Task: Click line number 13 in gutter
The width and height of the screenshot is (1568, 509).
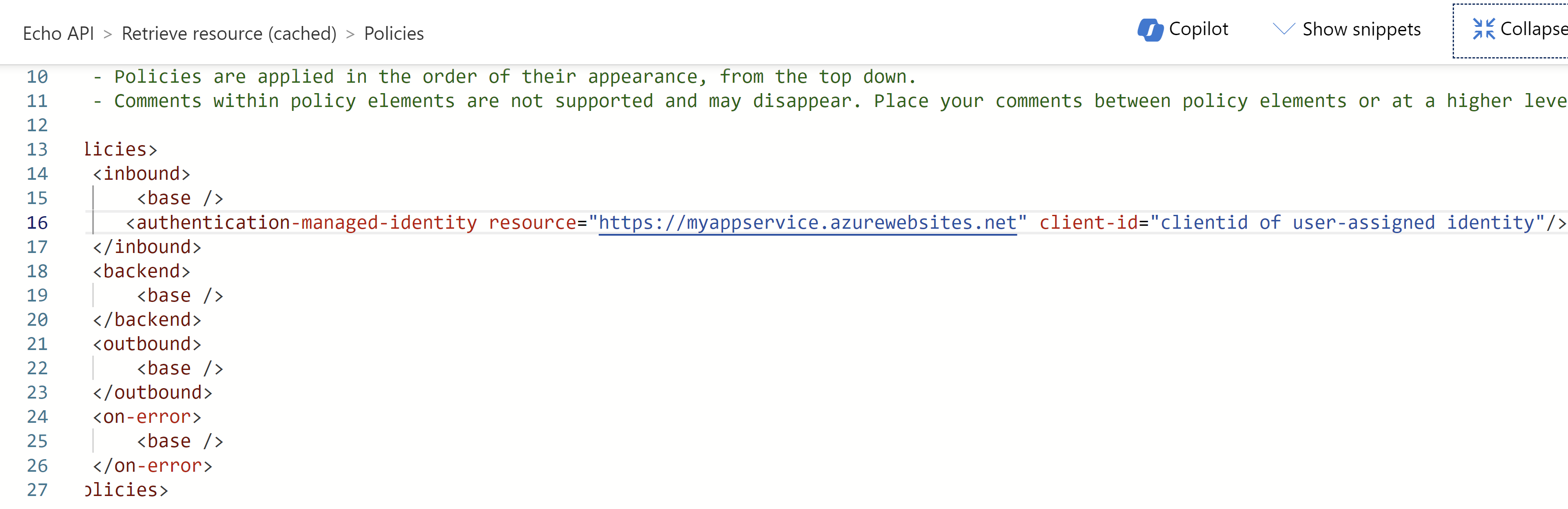Action: pos(37,149)
